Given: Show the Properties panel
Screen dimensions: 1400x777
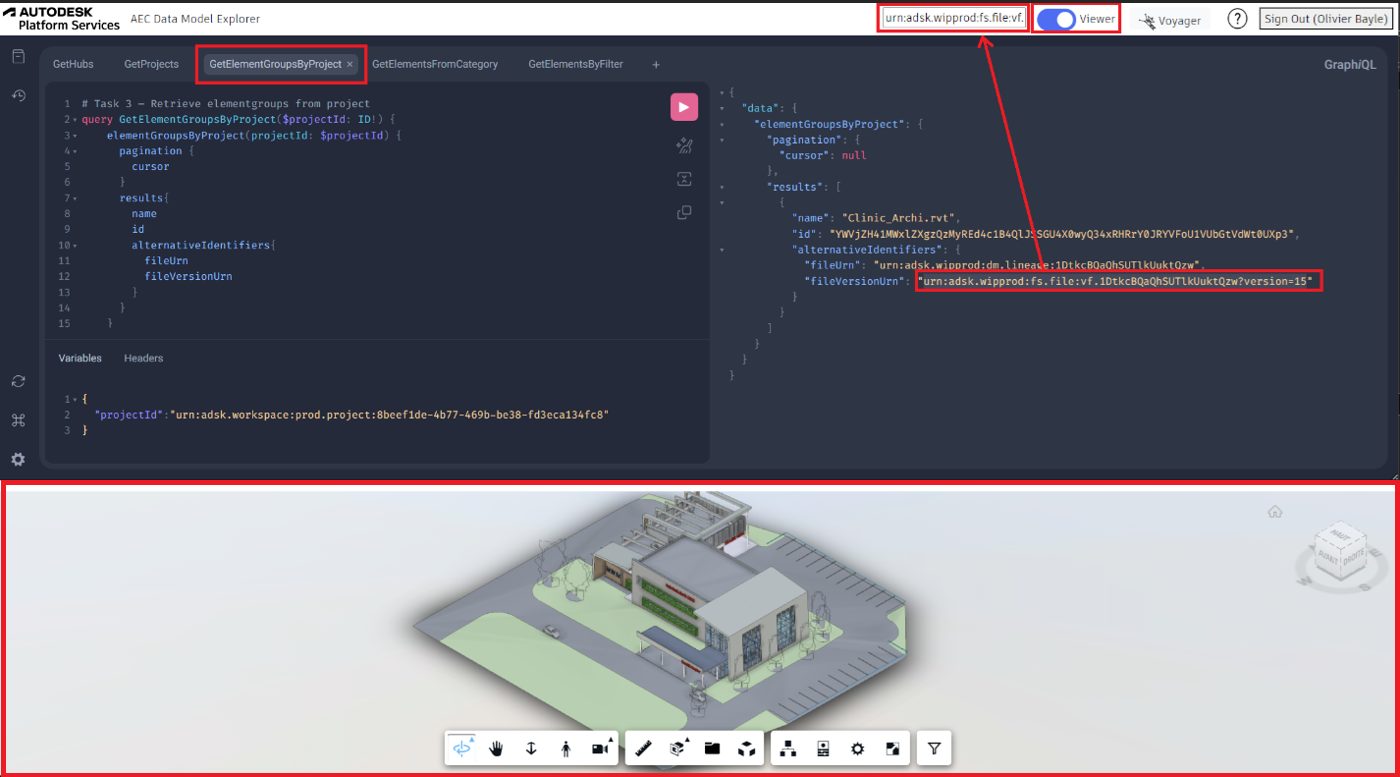Looking at the screenshot, I should point(823,748).
